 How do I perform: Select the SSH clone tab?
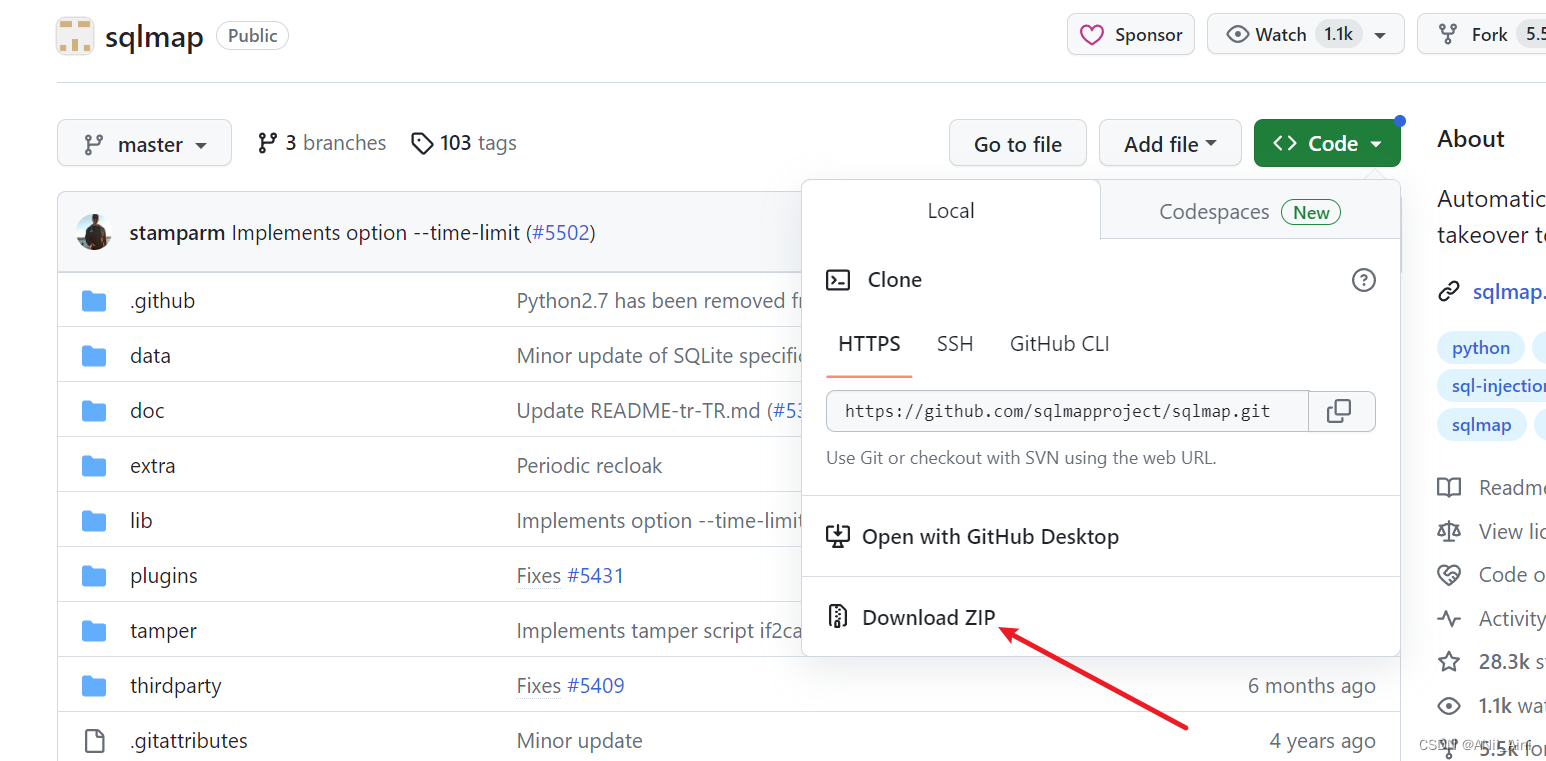(955, 344)
